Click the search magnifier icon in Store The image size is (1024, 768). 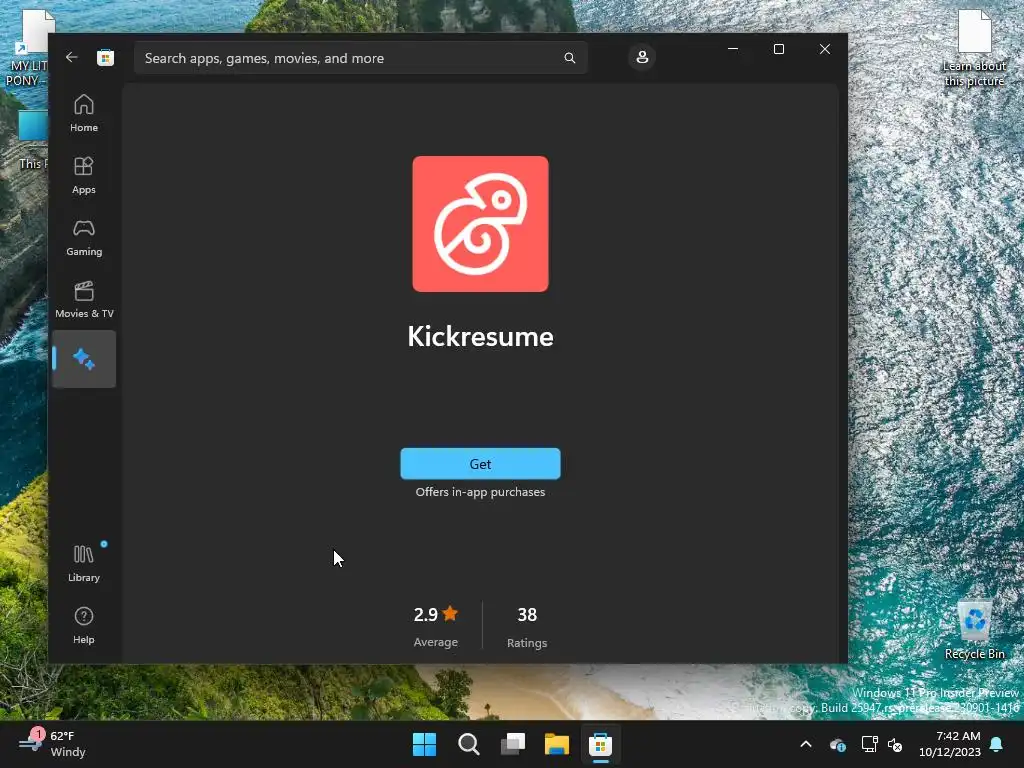click(569, 58)
